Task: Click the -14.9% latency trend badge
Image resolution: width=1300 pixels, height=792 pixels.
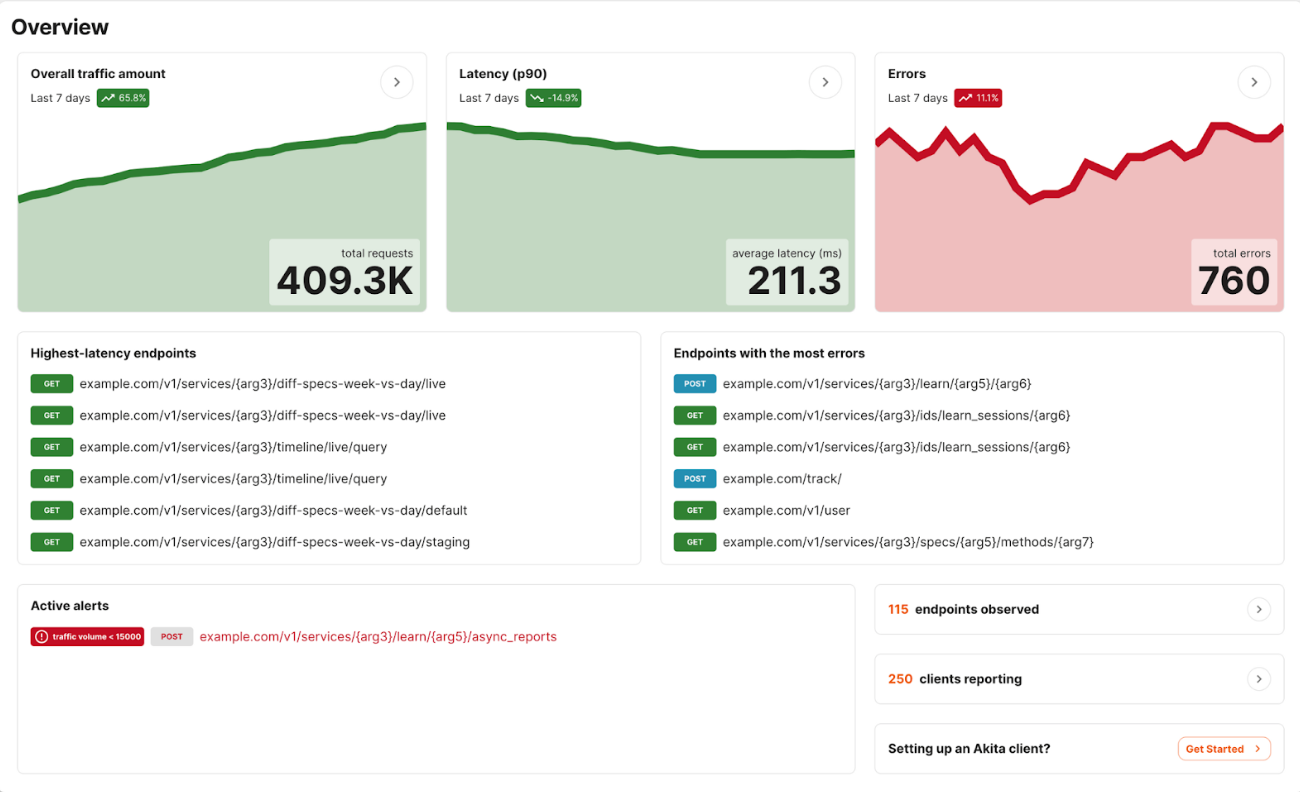Action: tap(554, 97)
